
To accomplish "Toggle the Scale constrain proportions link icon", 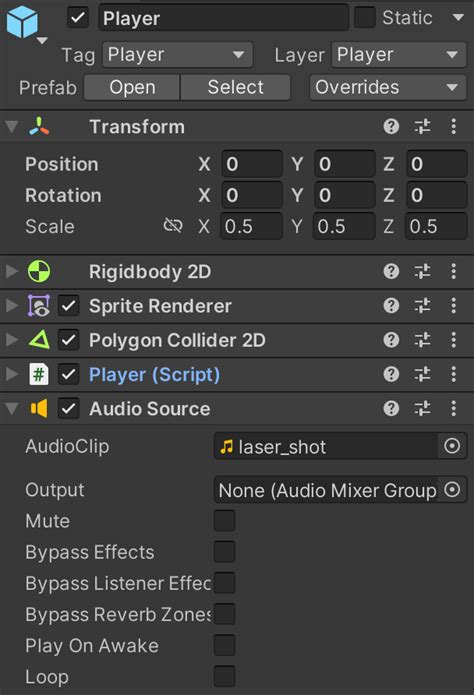I will (x=173, y=226).
